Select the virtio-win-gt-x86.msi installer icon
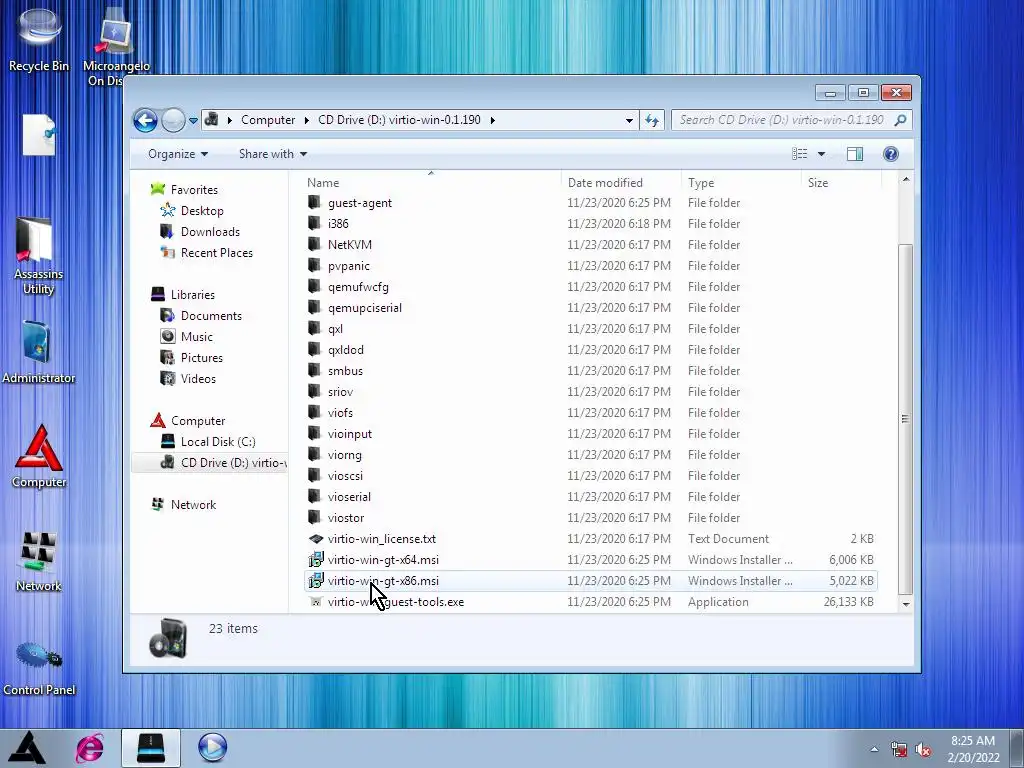Screen dimensions: 1024x768 tap(315, 581)
